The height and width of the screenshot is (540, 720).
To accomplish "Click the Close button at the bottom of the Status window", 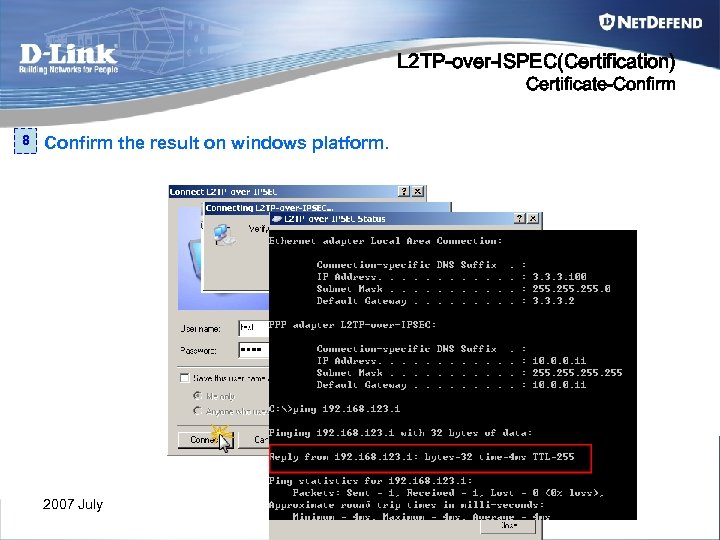I will click(508, 526).
